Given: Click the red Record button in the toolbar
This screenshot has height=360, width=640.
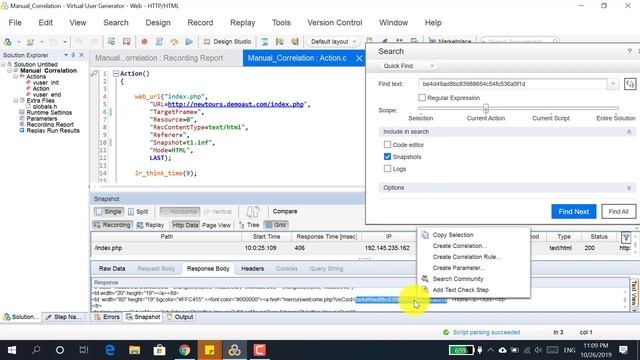Looking at the screenshot, I should tap(144, 42).
